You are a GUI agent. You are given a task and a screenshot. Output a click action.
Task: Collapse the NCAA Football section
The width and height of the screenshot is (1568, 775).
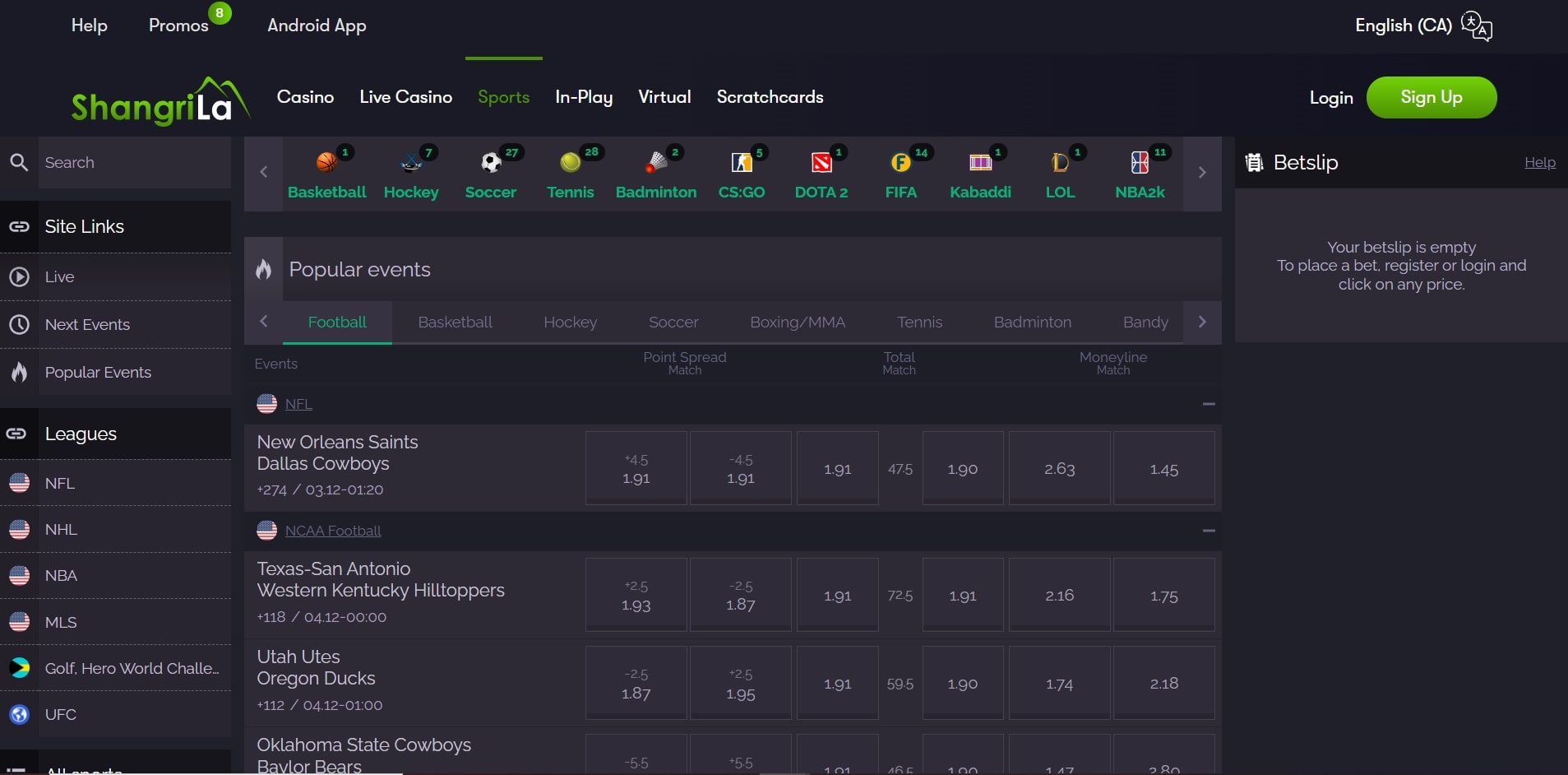pos(1209,531)
